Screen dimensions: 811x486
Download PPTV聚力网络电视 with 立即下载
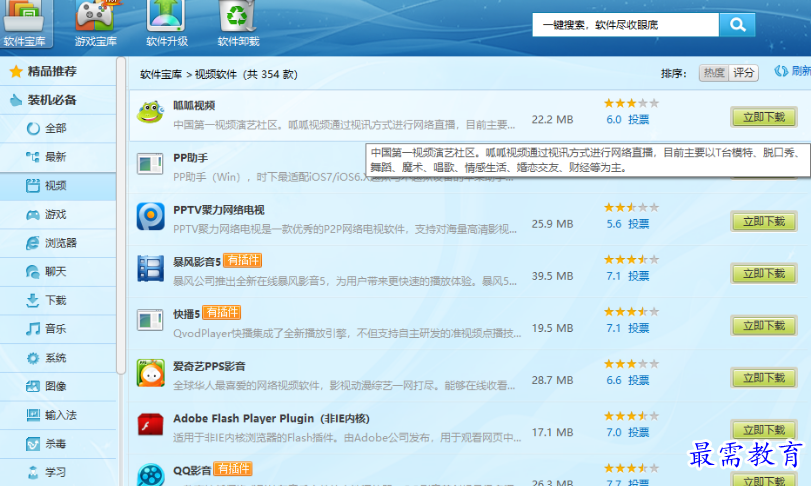point(764,222)
